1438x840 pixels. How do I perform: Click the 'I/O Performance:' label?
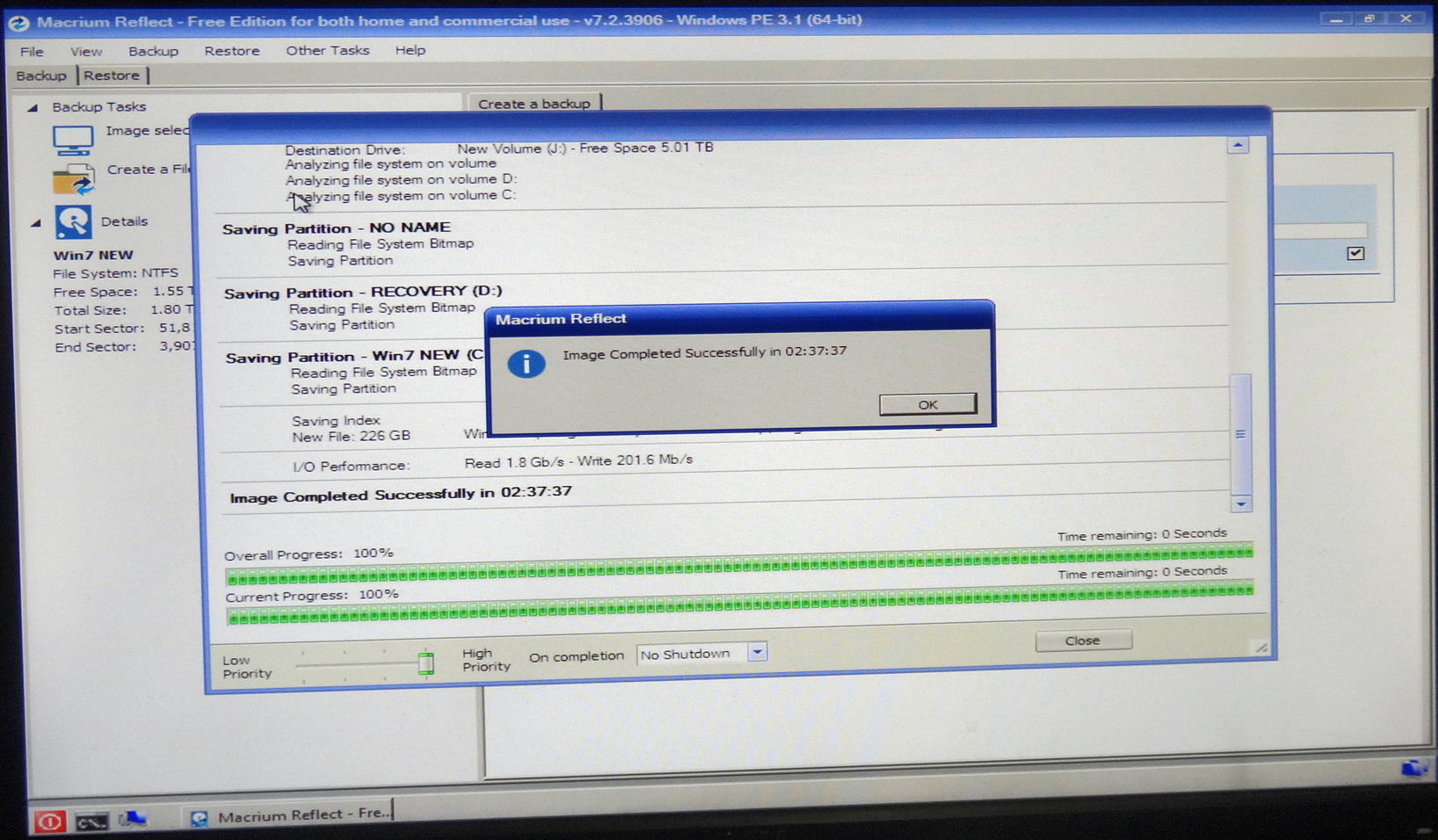[x=351, y=466]
